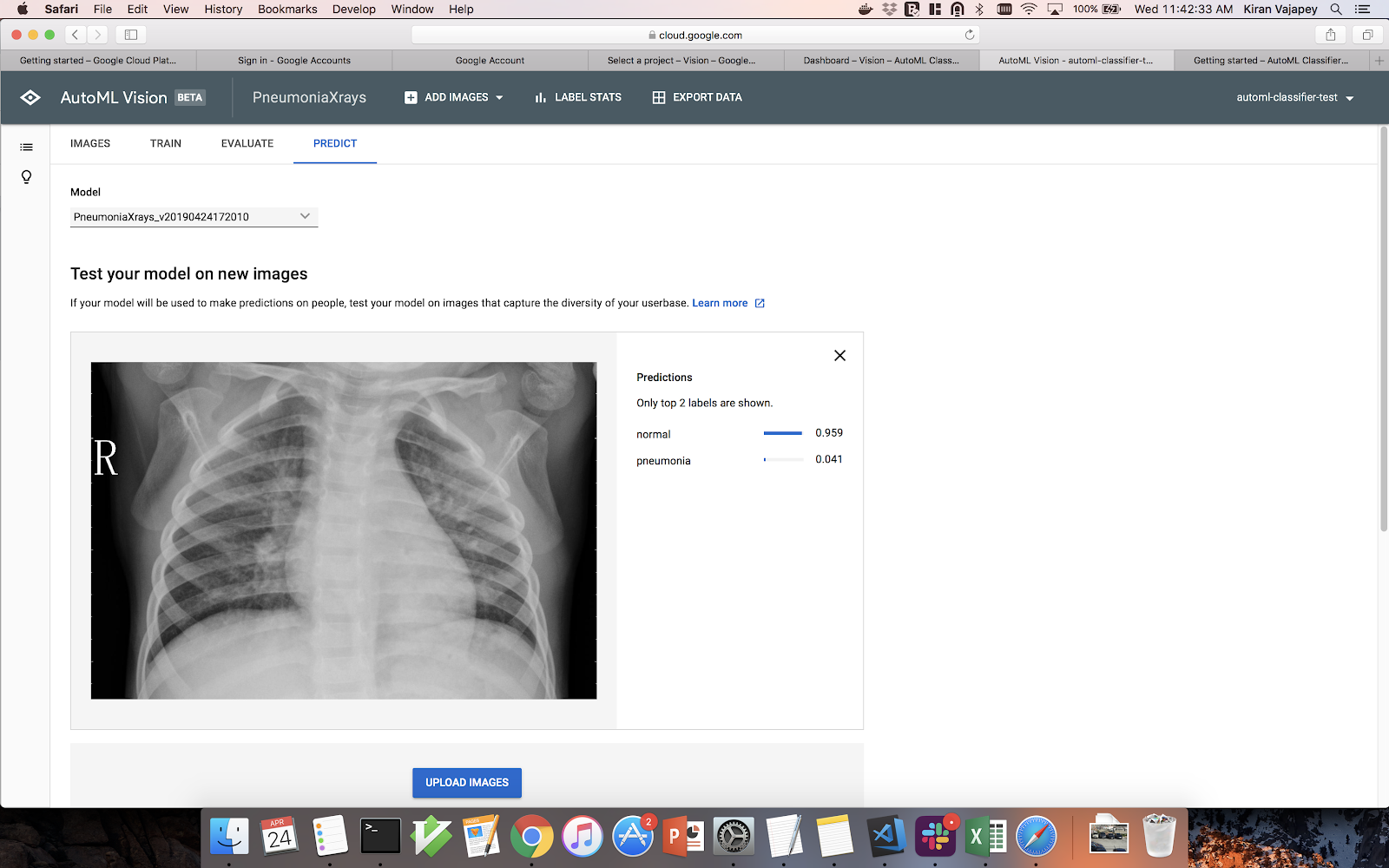
Task: Click the chest X-ray image preview
Action: pyautogui.click(x=344, y=530)
